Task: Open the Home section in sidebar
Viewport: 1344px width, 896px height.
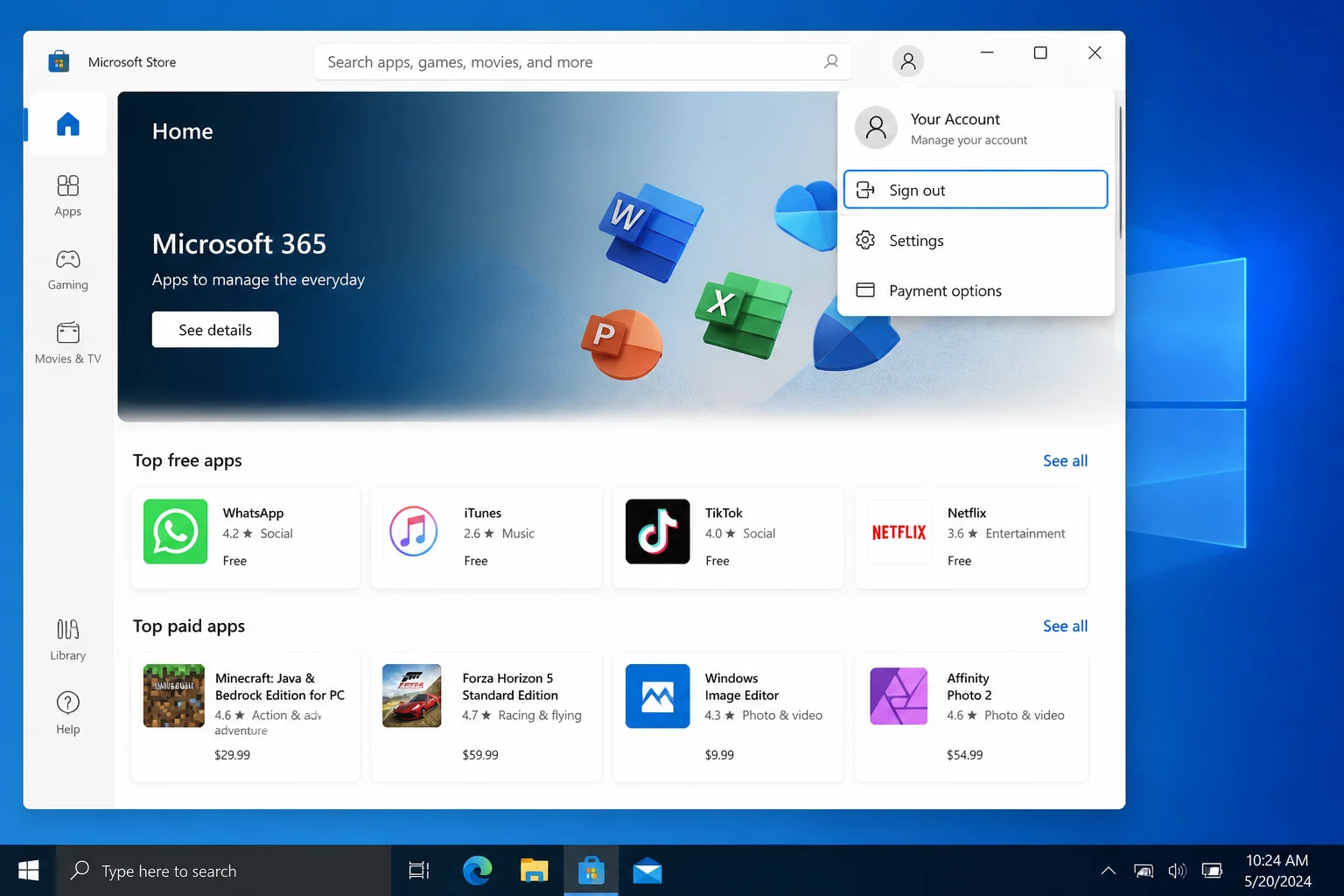Action: [x=67, y=124]
